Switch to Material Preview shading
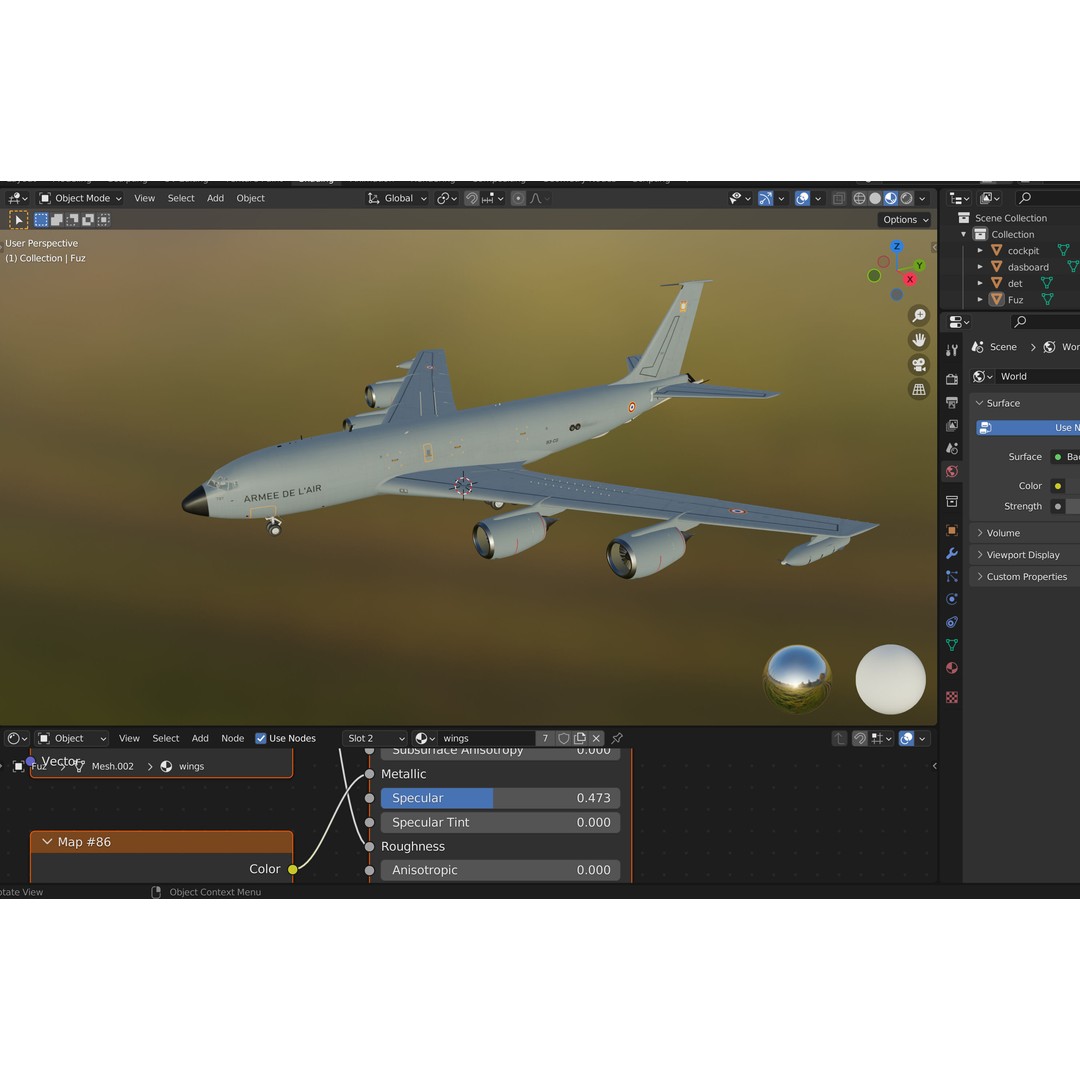Screen dimensions: 1080x1080 (891, 198)
